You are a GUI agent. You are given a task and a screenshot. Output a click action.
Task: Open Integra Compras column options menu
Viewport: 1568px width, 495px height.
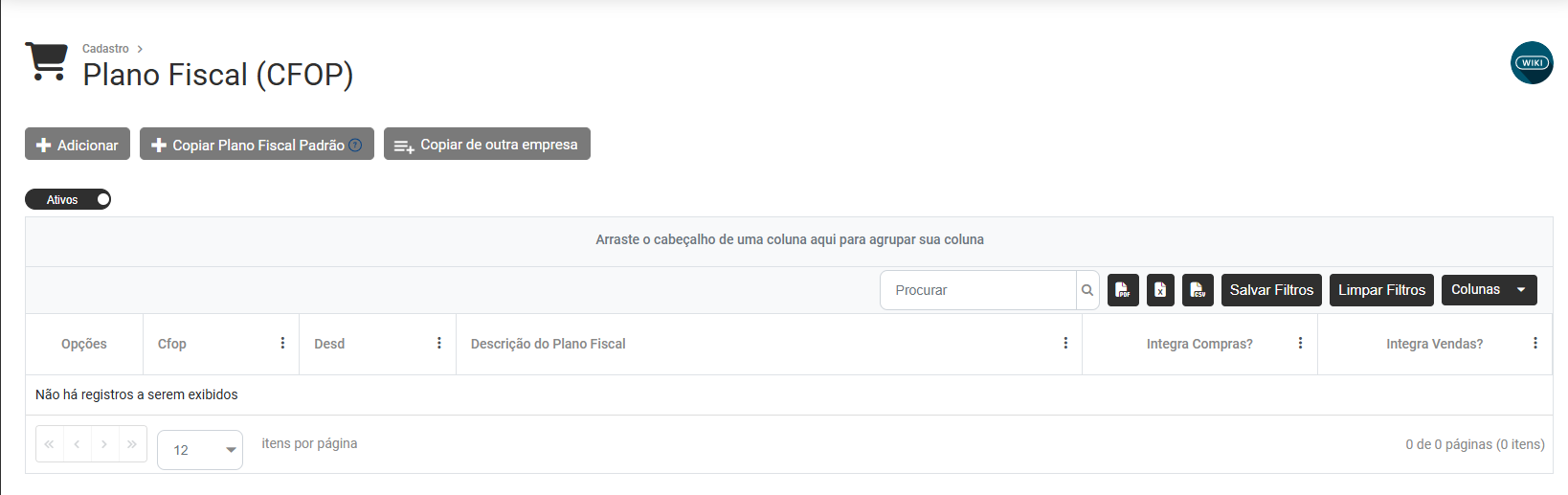point(1300,343)
